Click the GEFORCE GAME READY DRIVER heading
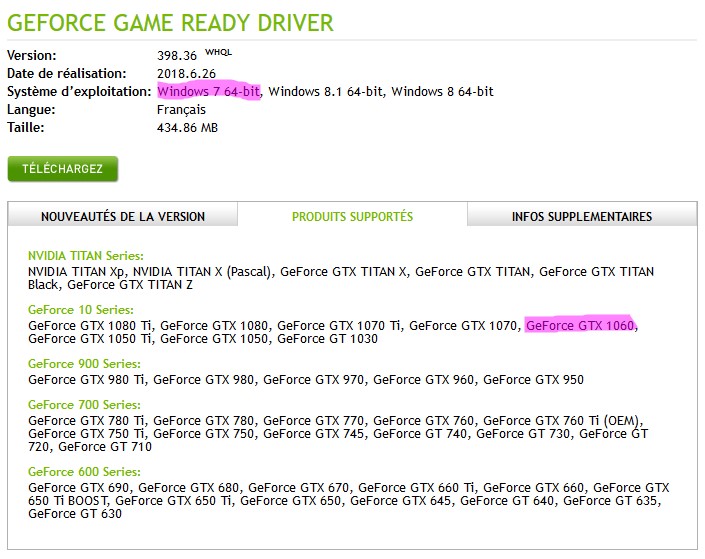This screenshot has width=705, height=559. point(170,23)
